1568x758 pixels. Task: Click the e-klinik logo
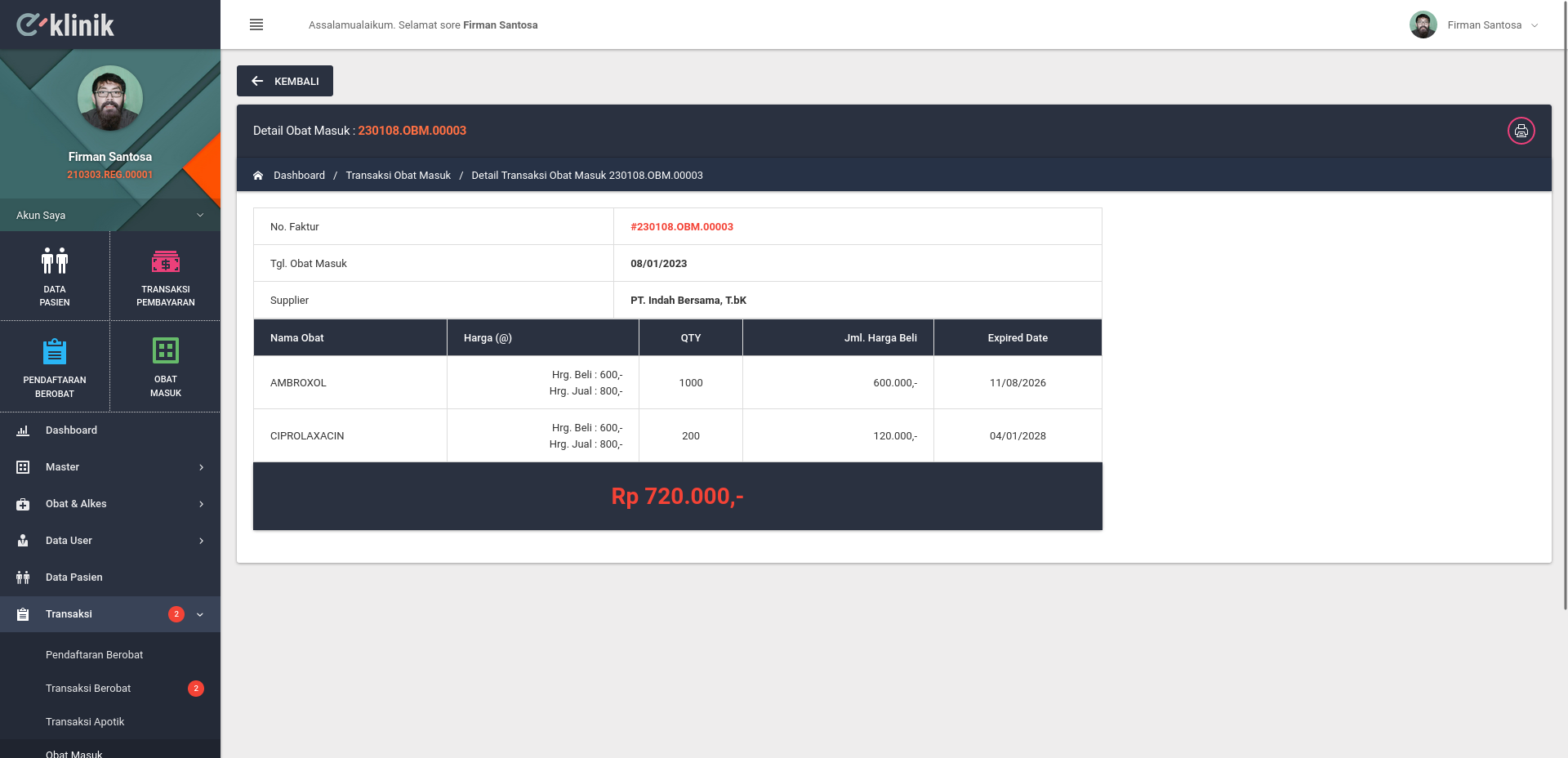coord(65,25)
